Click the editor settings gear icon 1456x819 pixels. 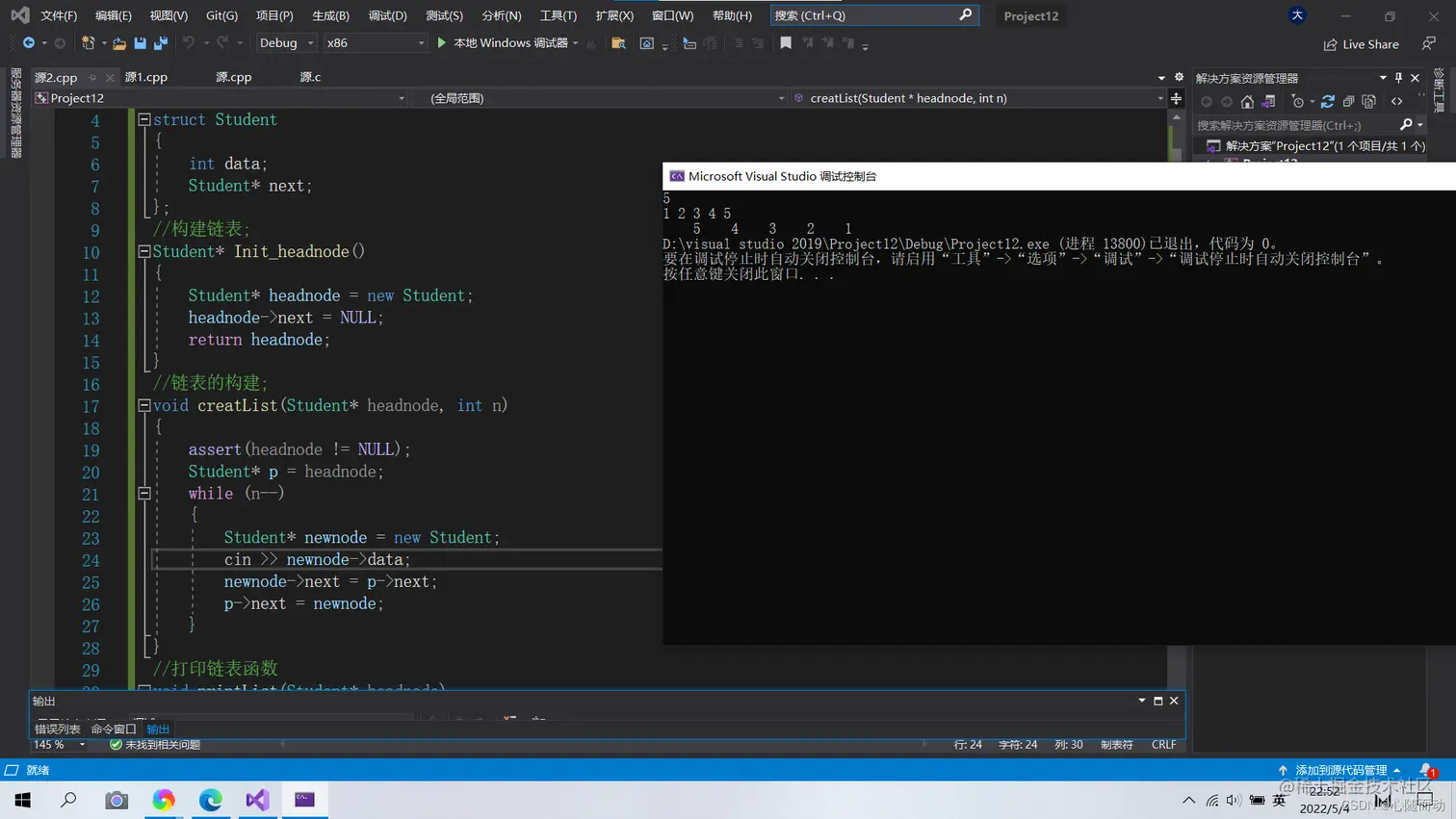coord(1179,77)
